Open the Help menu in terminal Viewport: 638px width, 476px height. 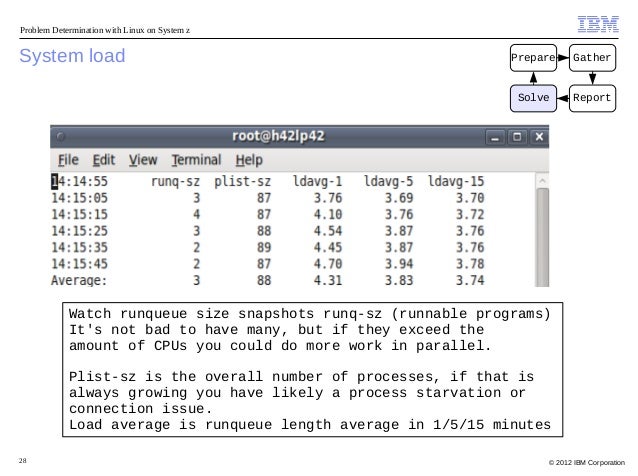[x=249, y=160]
